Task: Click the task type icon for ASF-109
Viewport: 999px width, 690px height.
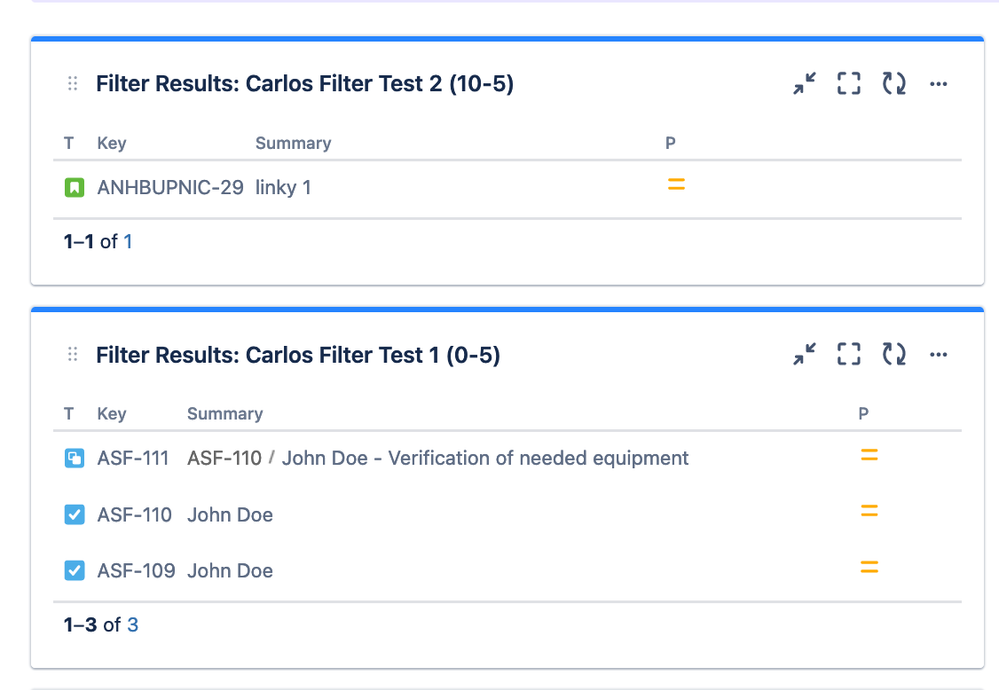Action: (x=74, y=571)
